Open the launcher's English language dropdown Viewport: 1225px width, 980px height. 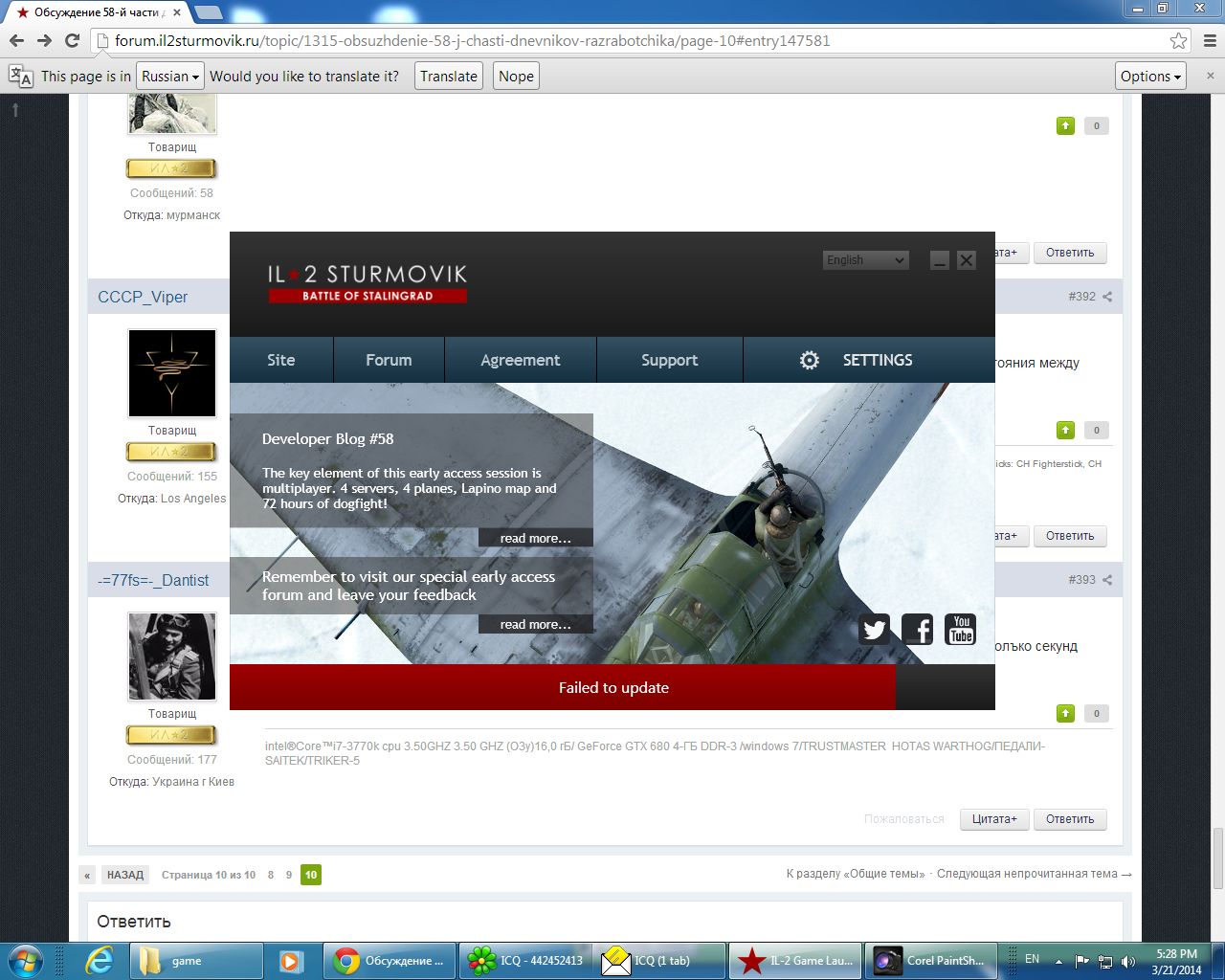coord(865,259)
